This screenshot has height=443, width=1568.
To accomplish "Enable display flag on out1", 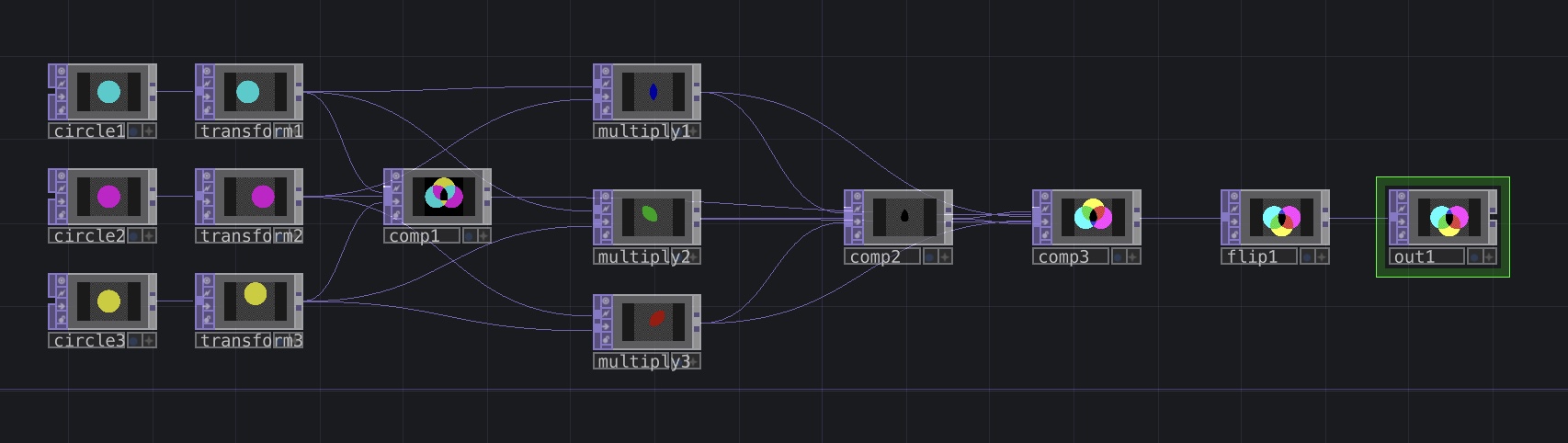I will coord(1475,257).
